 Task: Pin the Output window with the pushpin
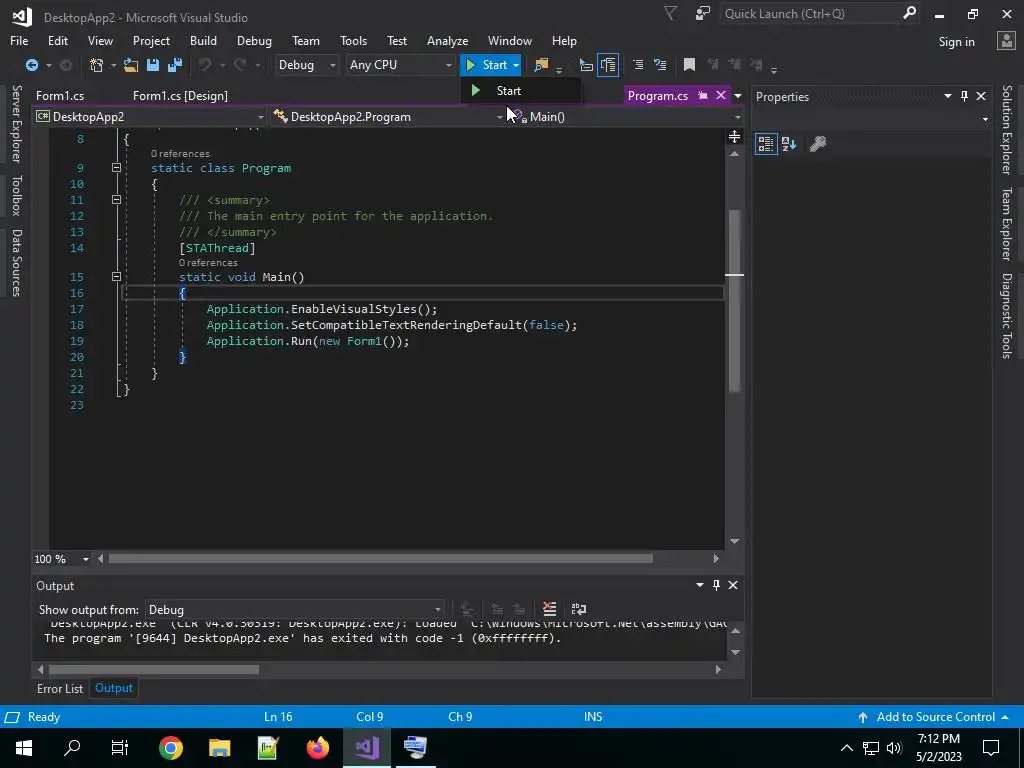coord(716,585)
